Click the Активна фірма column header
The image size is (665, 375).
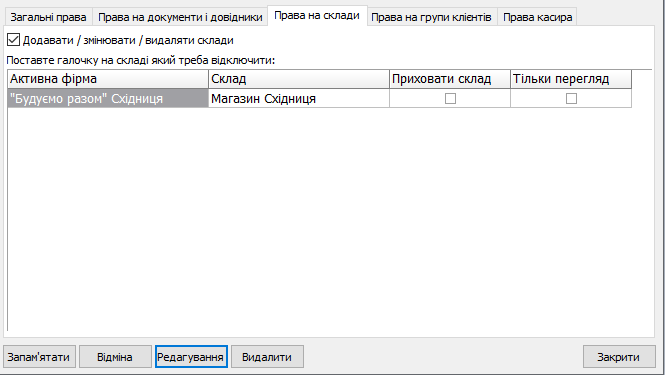pyautogui.click(x=108, y=79)
